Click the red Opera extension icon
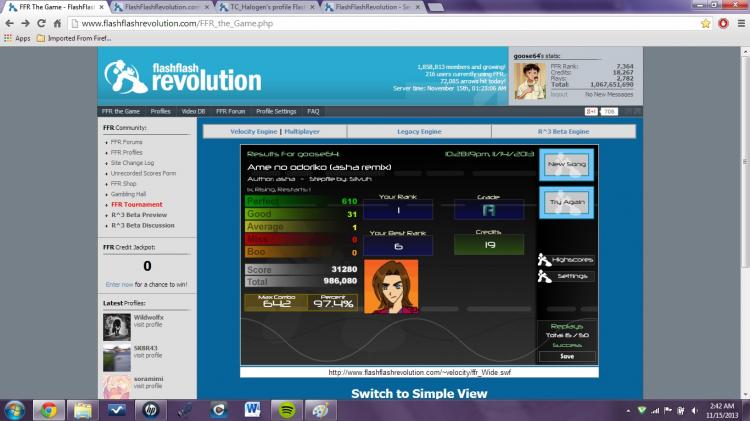 723,23
